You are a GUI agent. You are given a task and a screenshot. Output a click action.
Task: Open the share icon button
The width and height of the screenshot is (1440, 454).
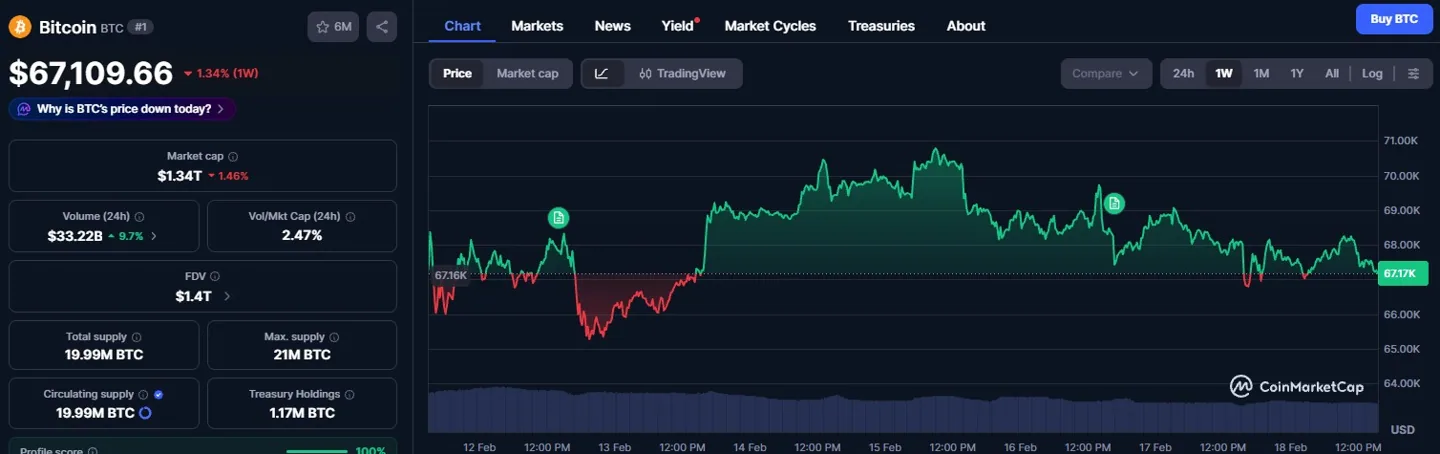(381, 27)
